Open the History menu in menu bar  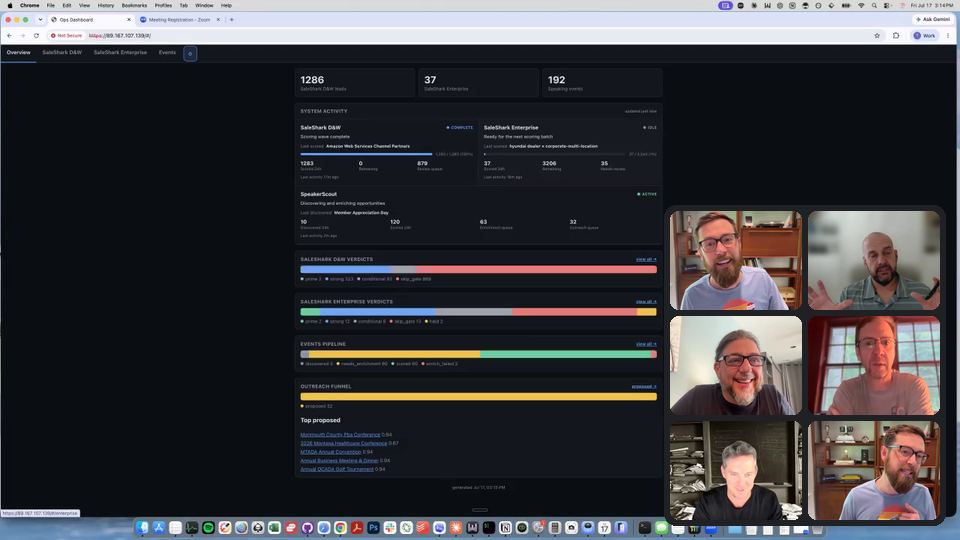click(x=106, y=6)
